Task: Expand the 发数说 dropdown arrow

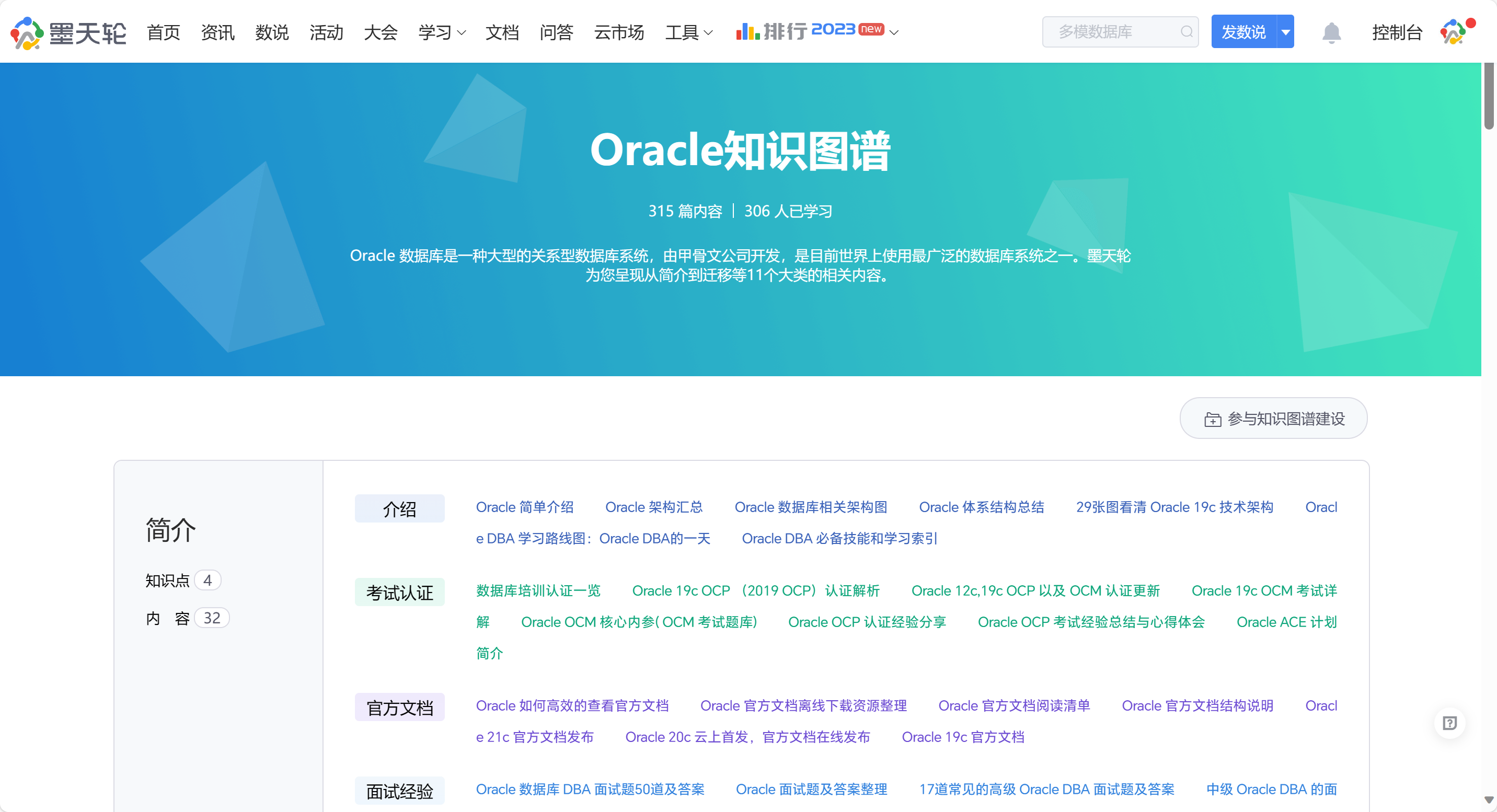Action: 1285,32
